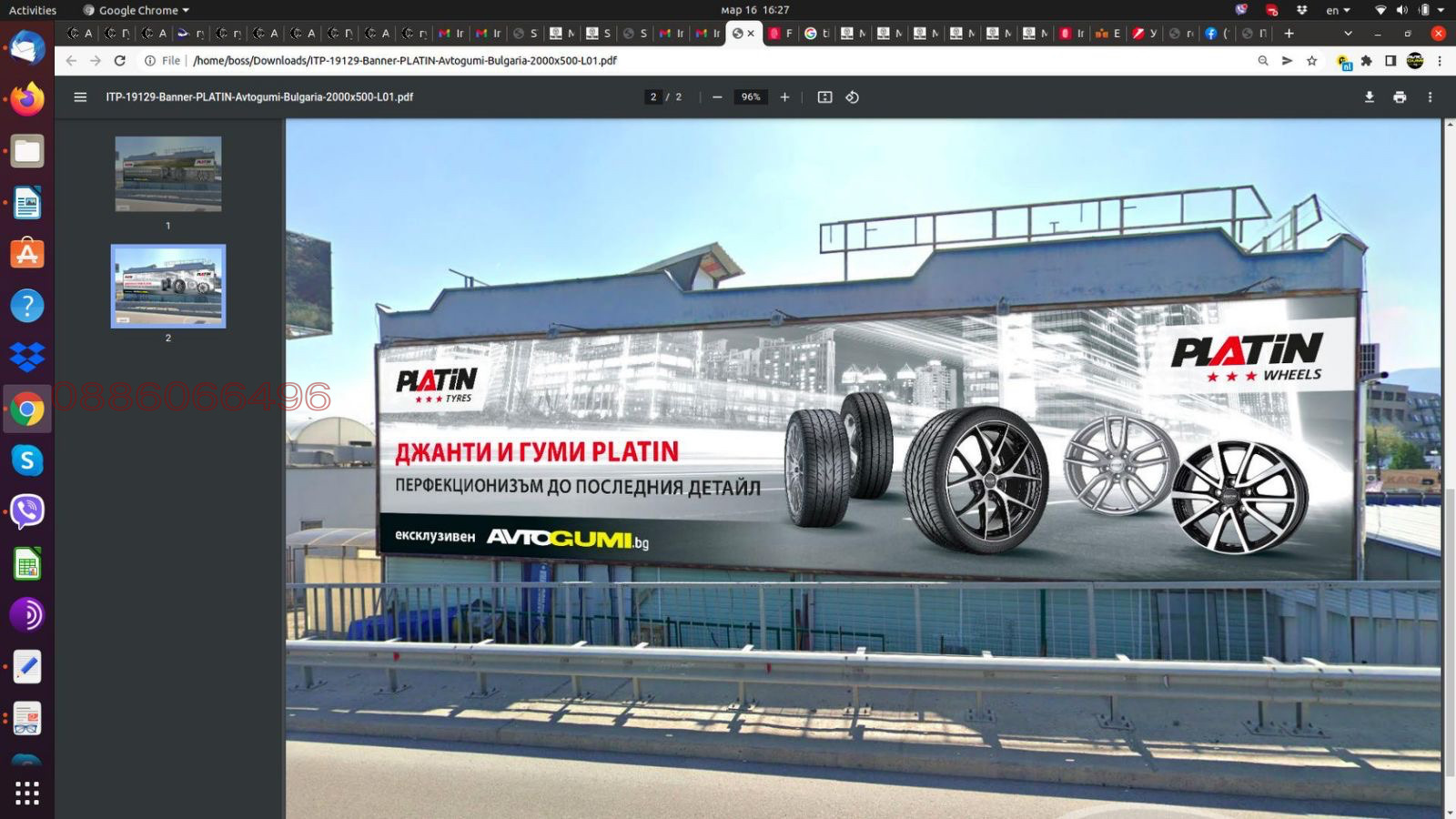Open Files manager in the dock
Screen dimensions: 1456x819
(26, 151)
